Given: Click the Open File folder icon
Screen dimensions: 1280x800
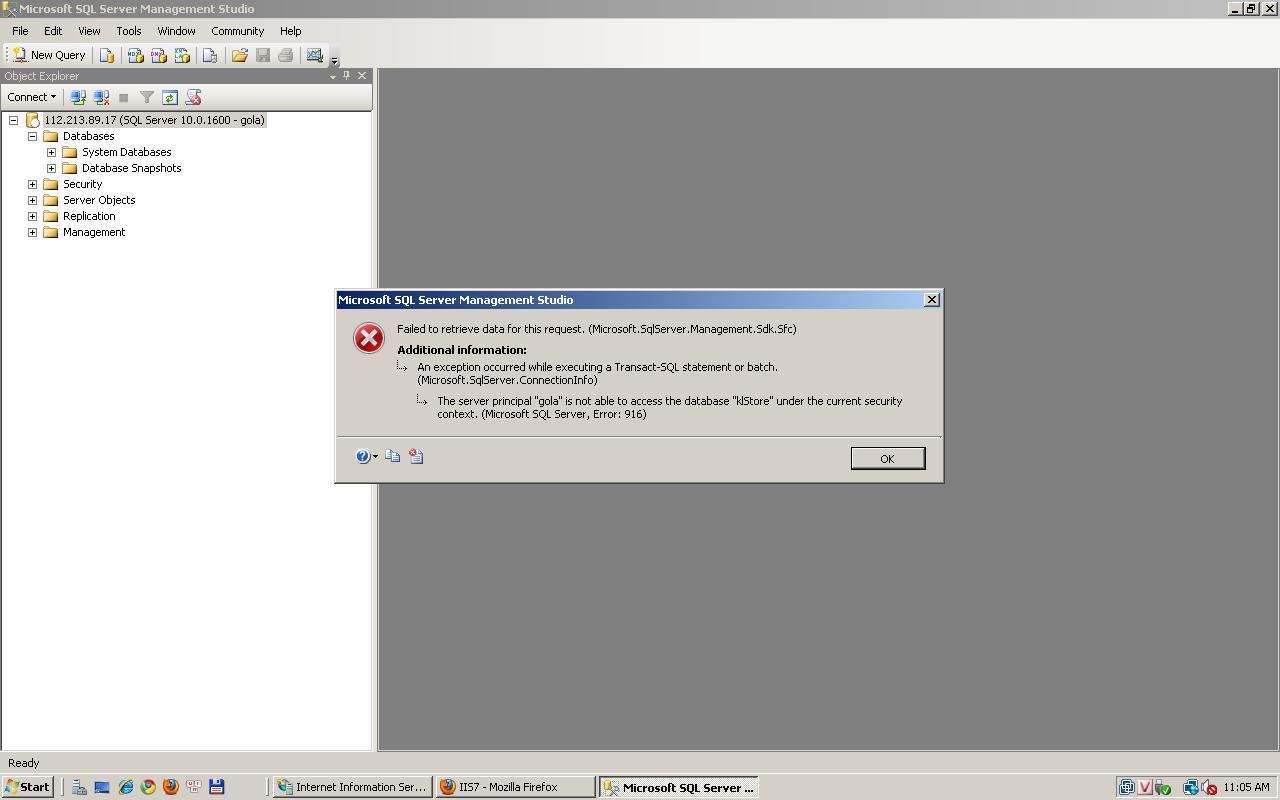Looking at the screenshot, I should 240,55.
